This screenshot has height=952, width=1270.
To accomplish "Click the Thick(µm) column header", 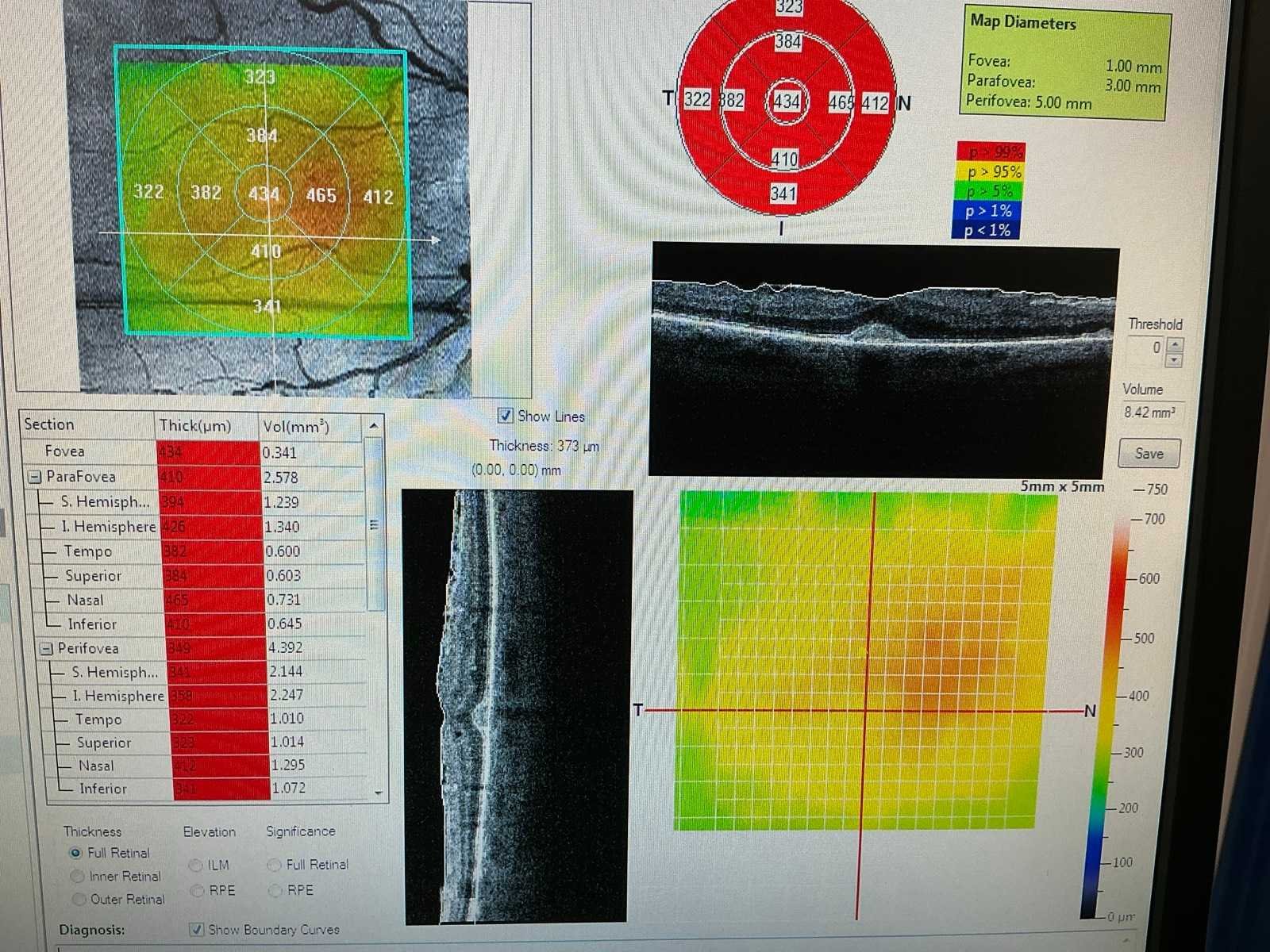I will tap(195, 426).
